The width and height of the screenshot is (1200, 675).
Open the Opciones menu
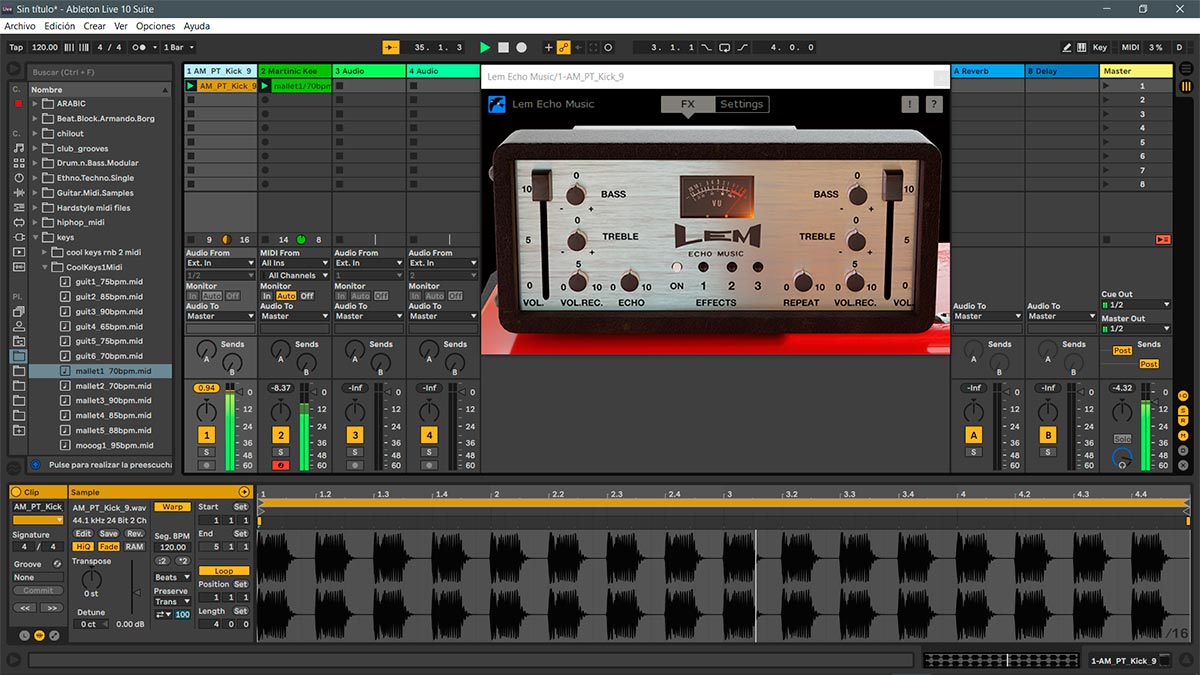[155, 26]
